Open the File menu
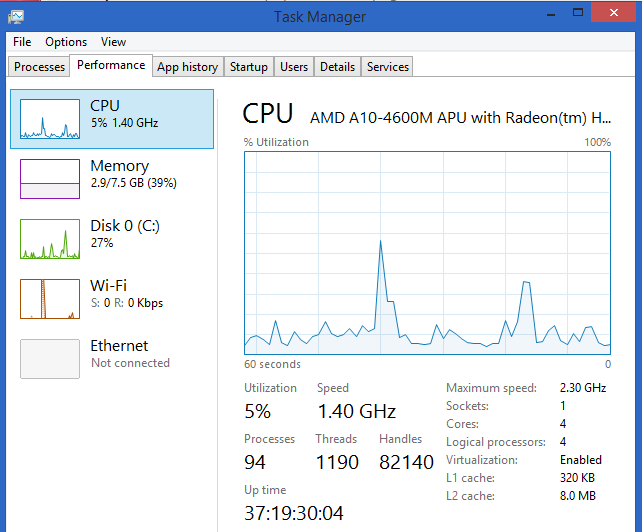The height and width of the screenshot is (532, 642). click(22, 42)
